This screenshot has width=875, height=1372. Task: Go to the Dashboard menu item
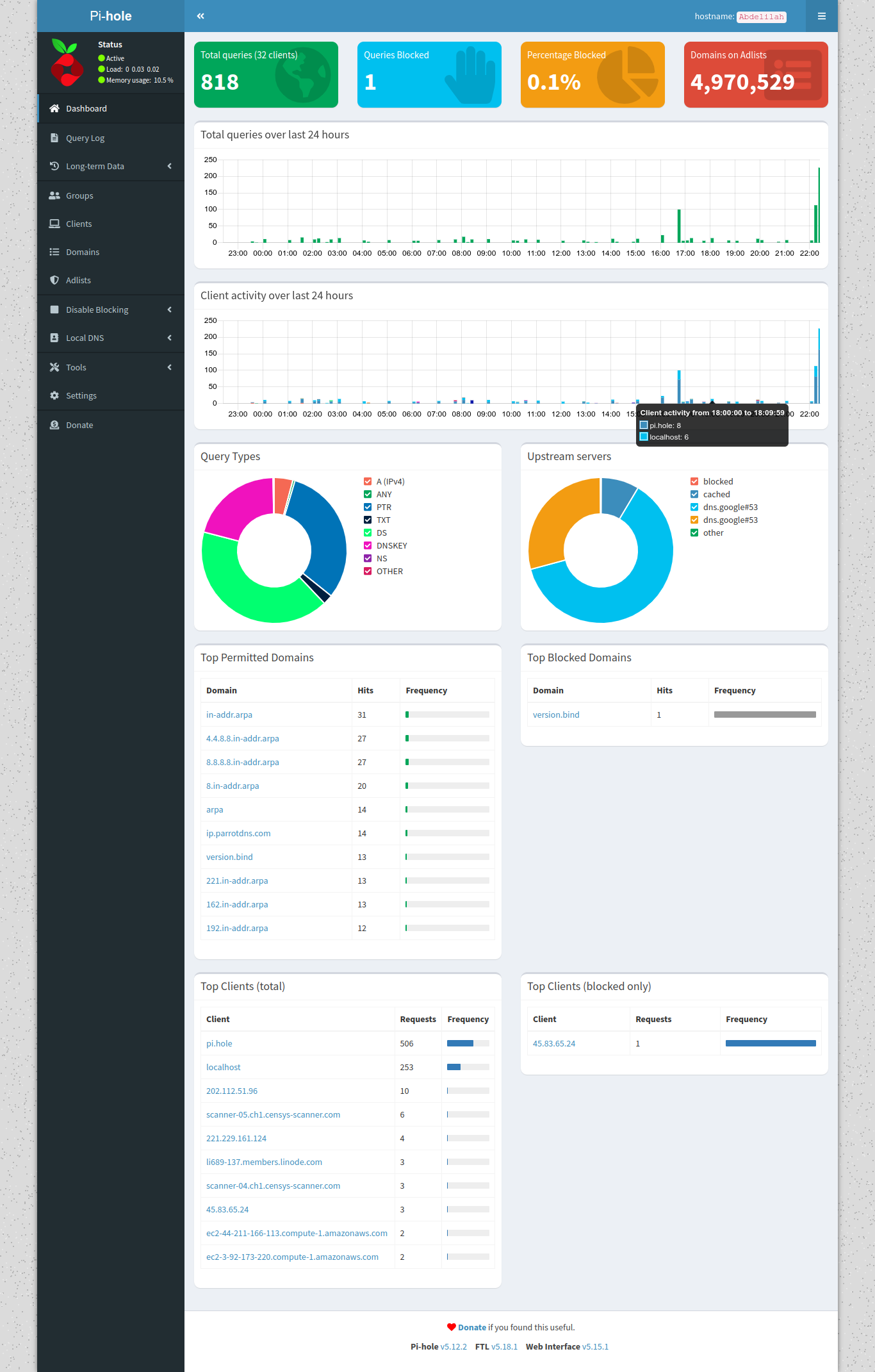(x=86, y=108)
